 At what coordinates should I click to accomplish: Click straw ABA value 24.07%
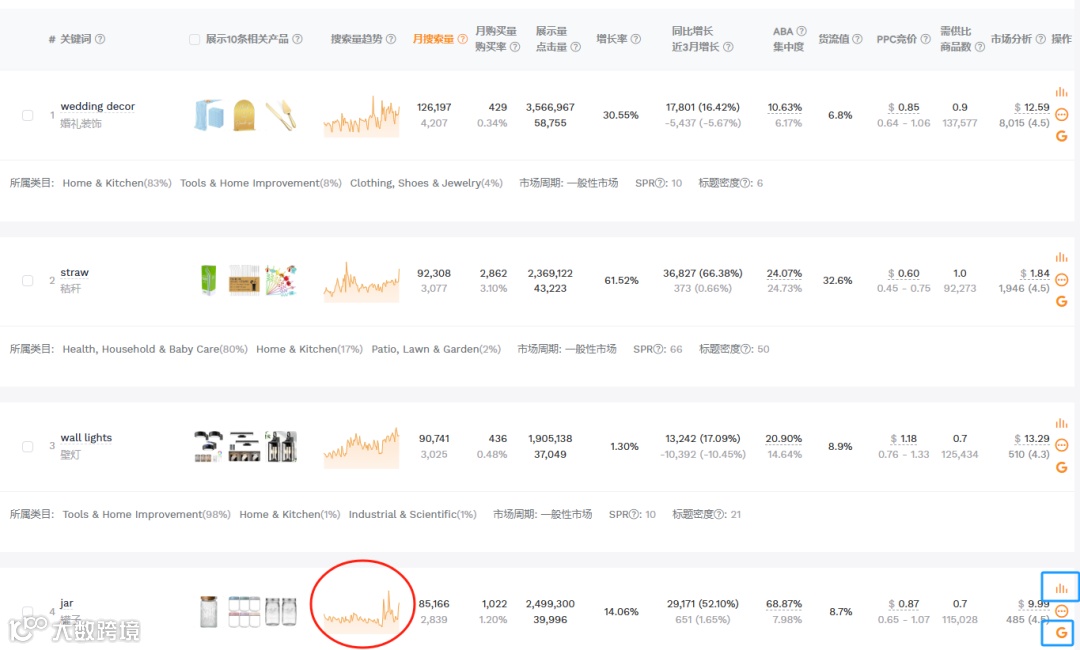click(785, 273)
